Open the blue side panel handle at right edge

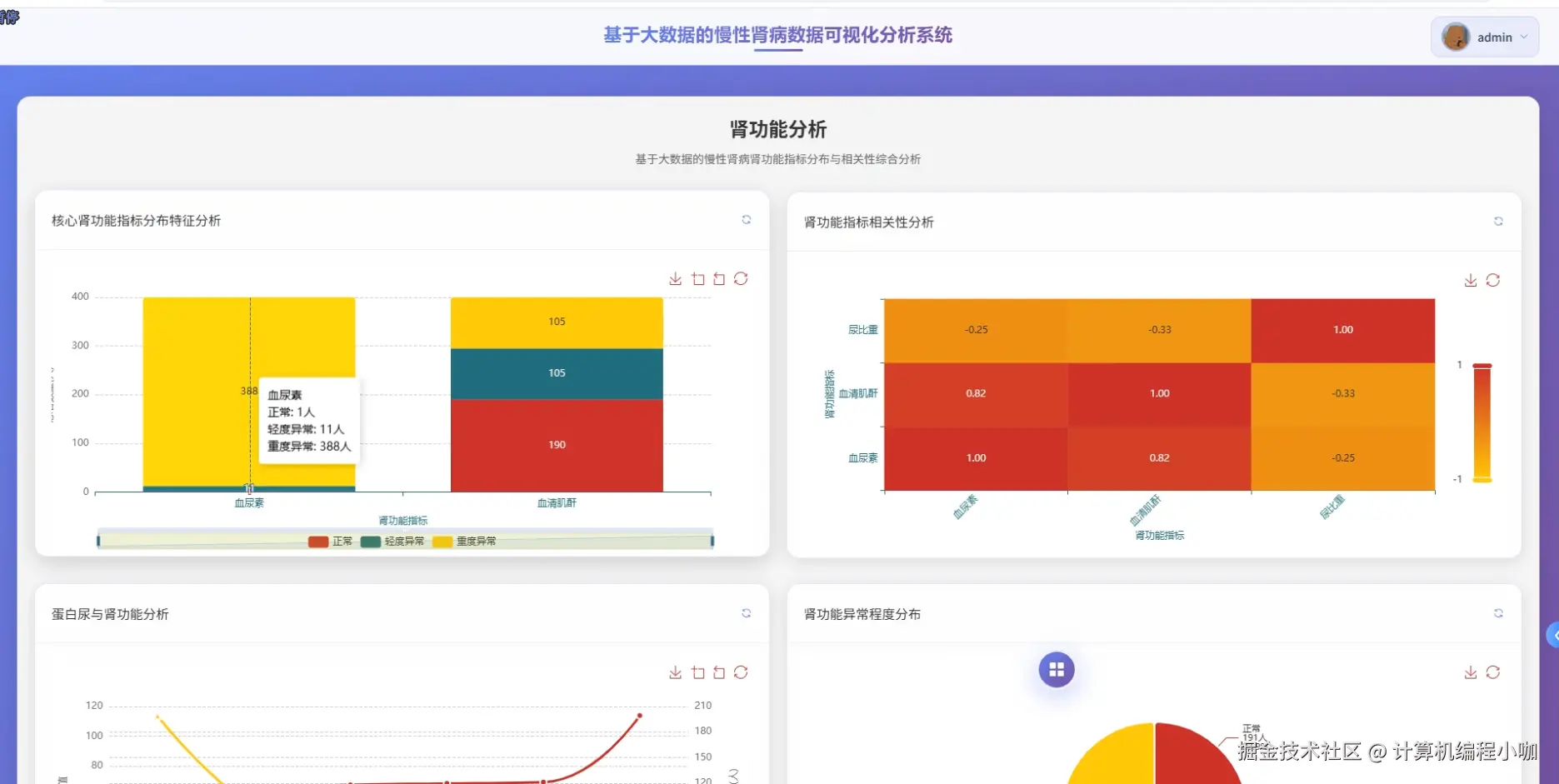(1553, 635)
